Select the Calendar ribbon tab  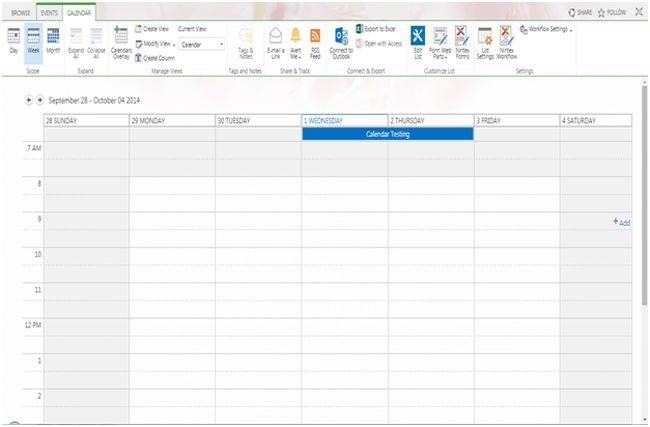79,13
